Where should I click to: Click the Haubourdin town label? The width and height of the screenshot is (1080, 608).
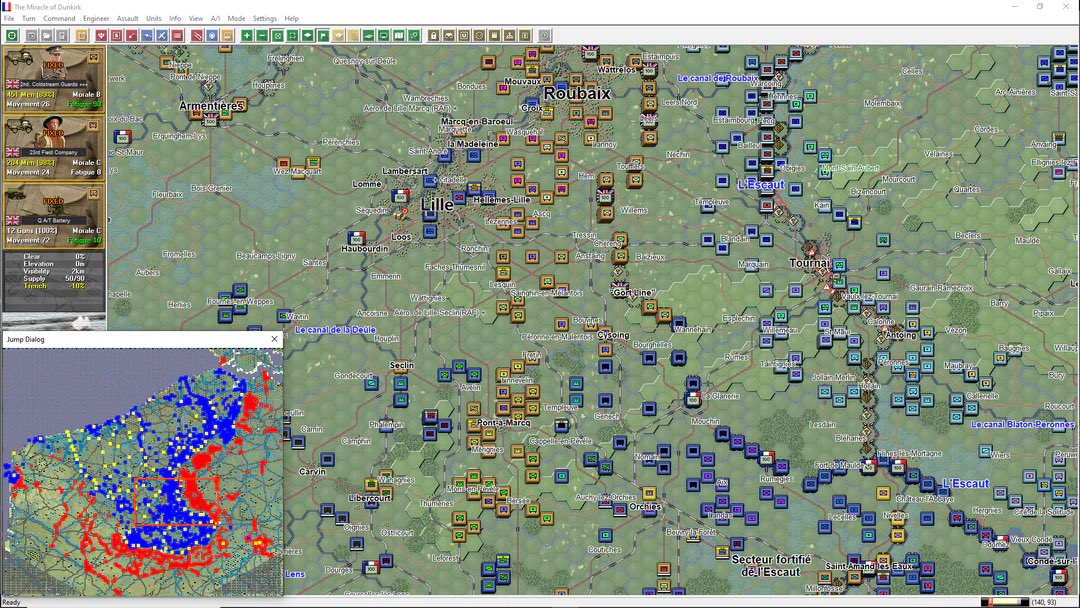(x=364, y=249)
